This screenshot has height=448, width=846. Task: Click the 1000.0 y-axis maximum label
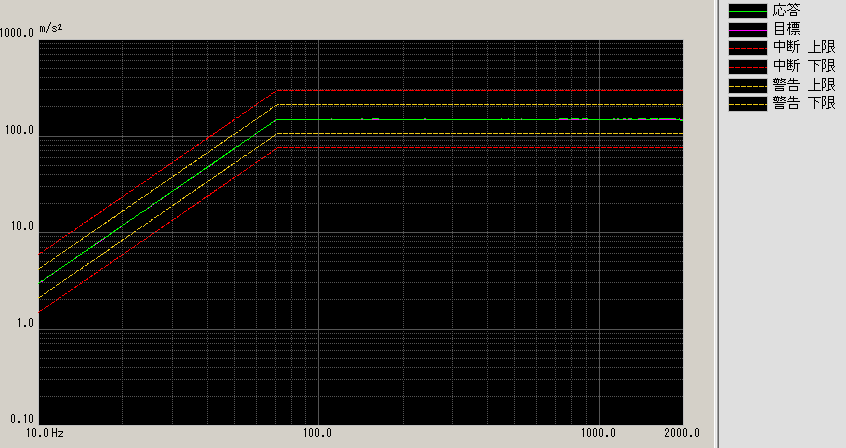point(17,33)
